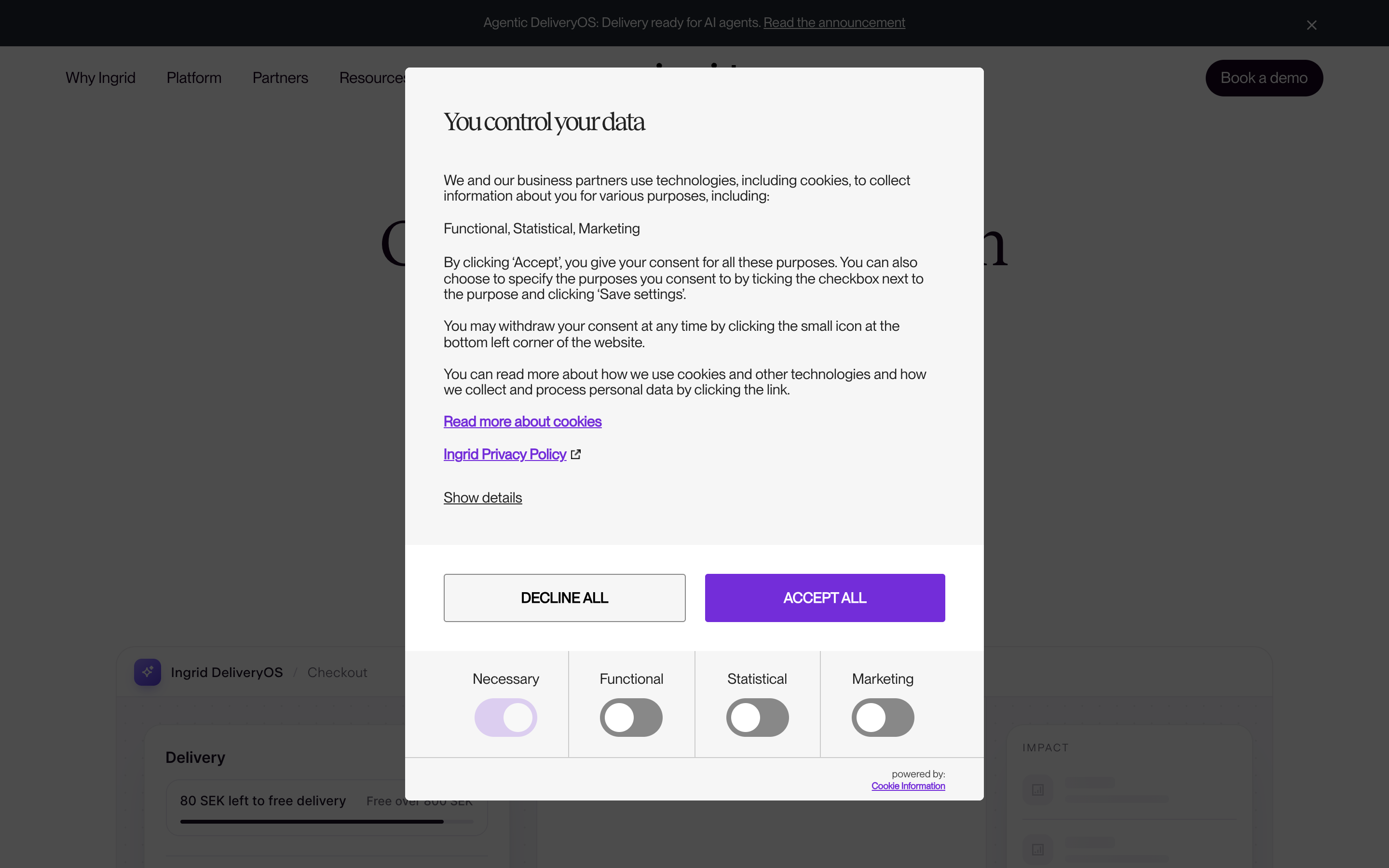Screen dimensions: 1389x868
Task: Click the second Impact chart icon
Action: (x=1038, y=849)
